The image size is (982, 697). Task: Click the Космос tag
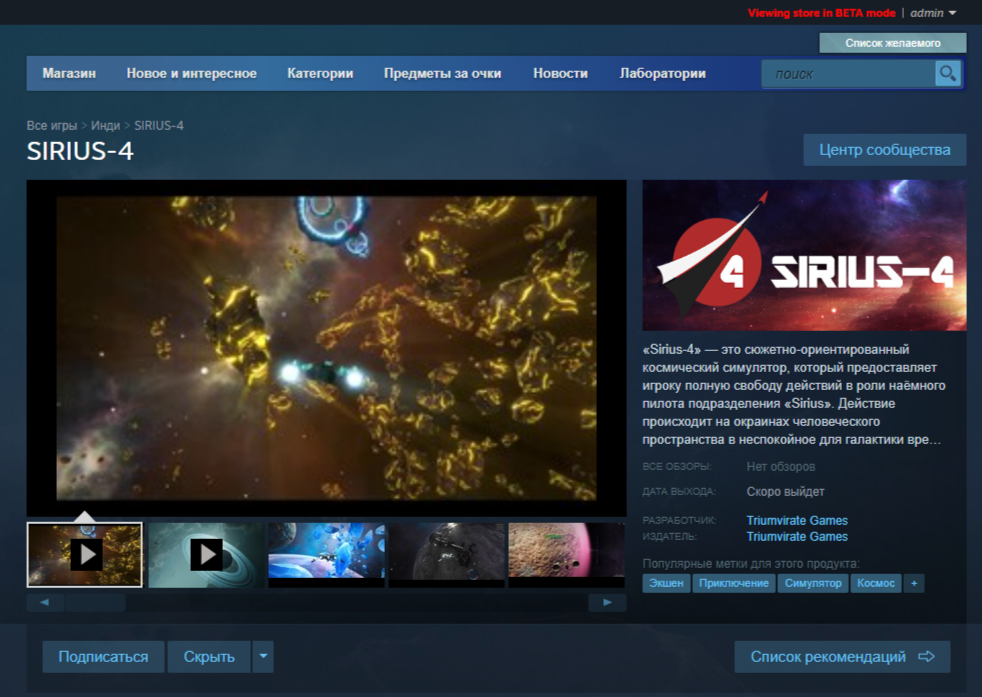coord(876,583)
